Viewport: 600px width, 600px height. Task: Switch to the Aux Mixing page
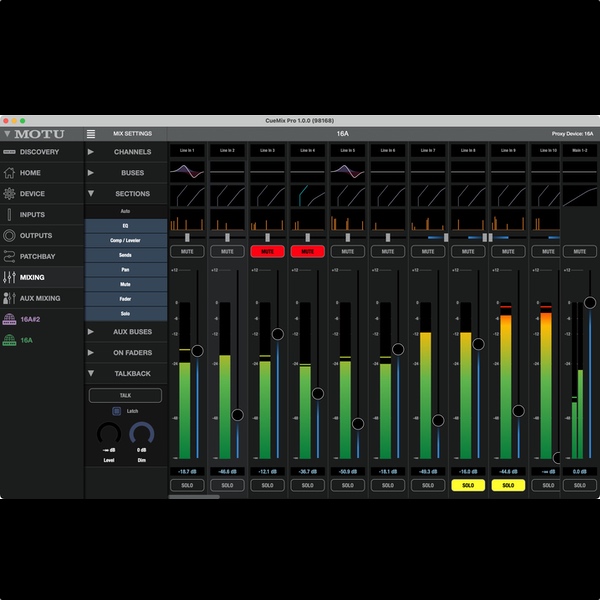(x=42, y=298)
